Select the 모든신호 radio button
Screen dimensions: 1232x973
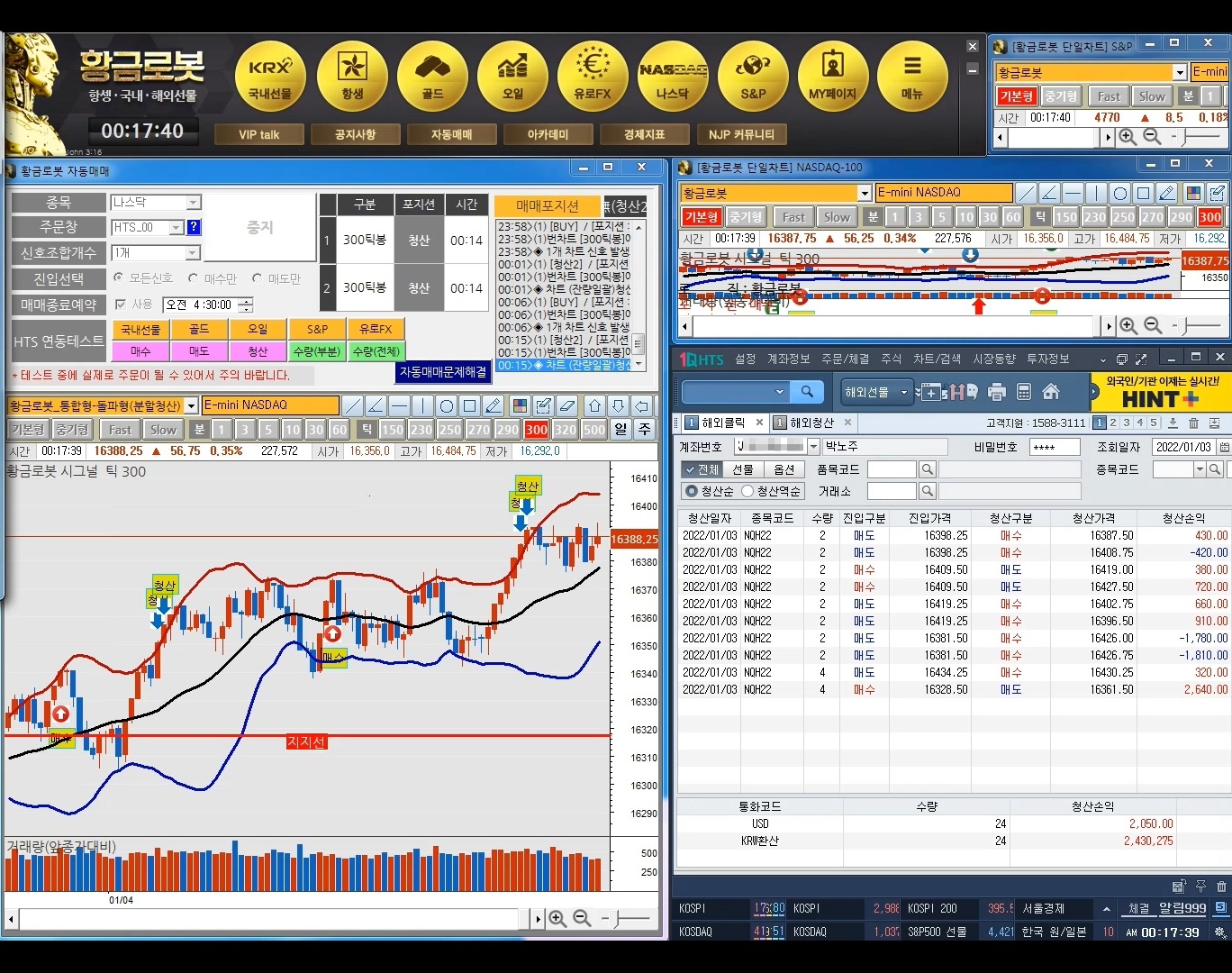117,278
